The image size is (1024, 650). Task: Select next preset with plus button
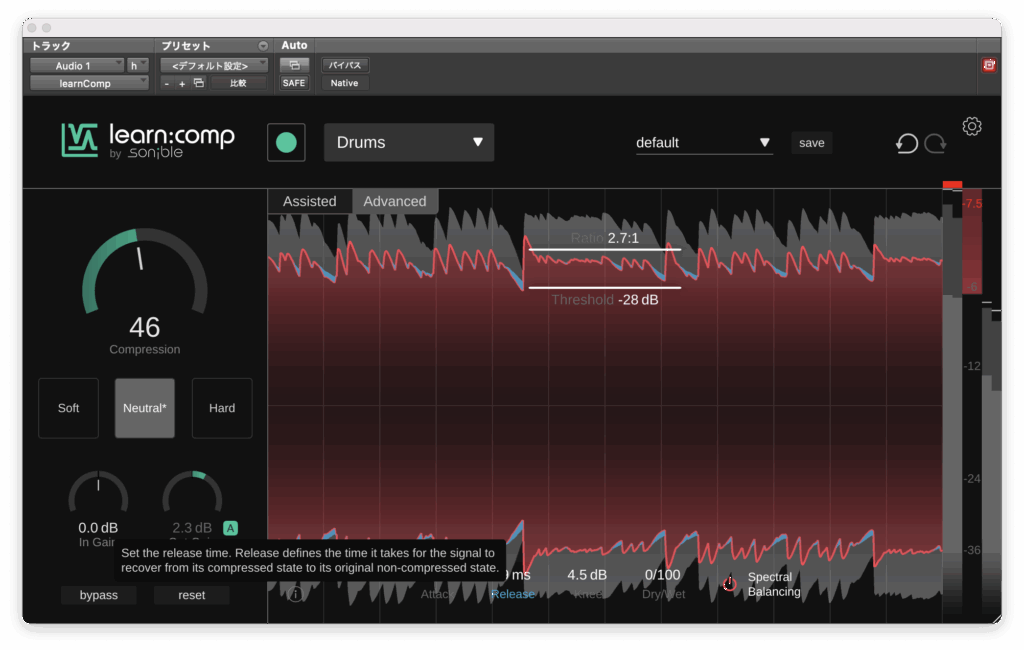[x=182, y=84]
